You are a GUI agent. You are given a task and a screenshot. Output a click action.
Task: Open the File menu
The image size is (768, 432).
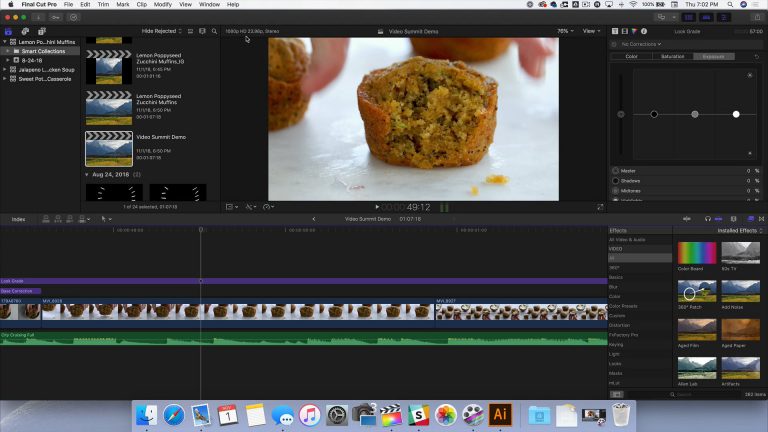(69, 4)
